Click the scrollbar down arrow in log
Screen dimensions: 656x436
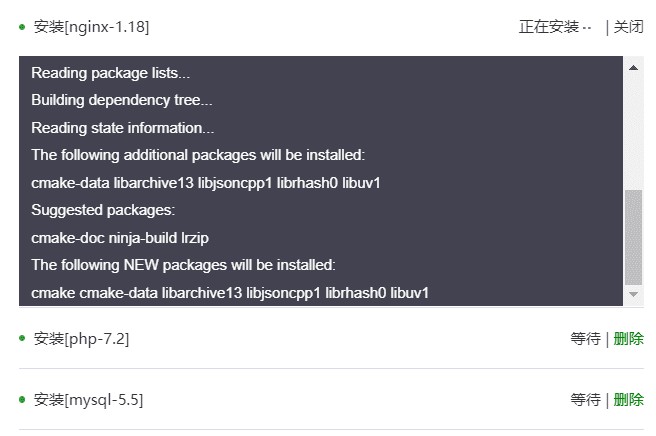click(633, 295)
